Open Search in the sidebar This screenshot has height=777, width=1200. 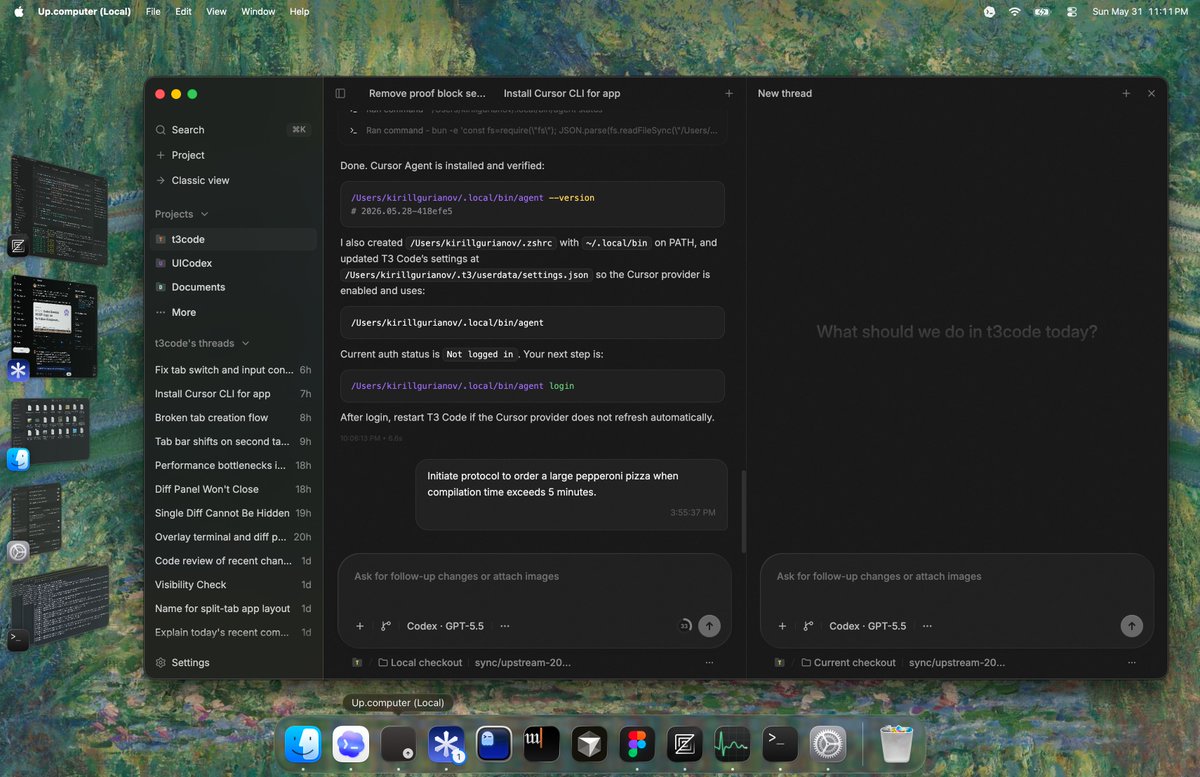point(232,130)
